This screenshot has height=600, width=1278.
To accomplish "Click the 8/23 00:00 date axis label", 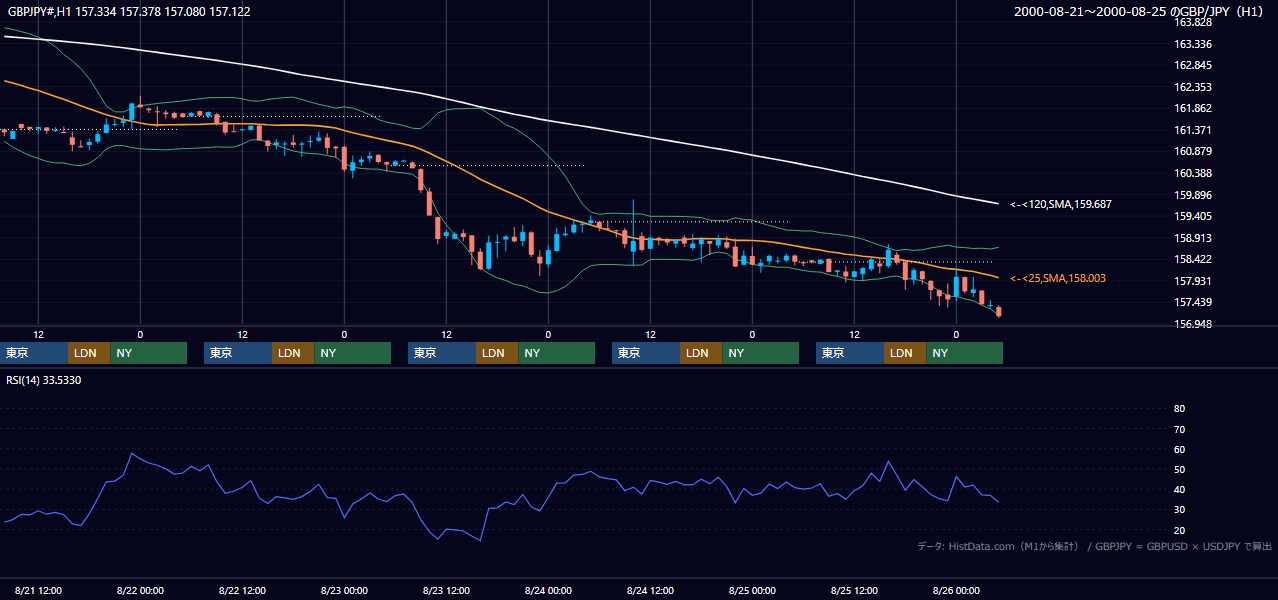I will pyautogui.click(x=345, y=591).
